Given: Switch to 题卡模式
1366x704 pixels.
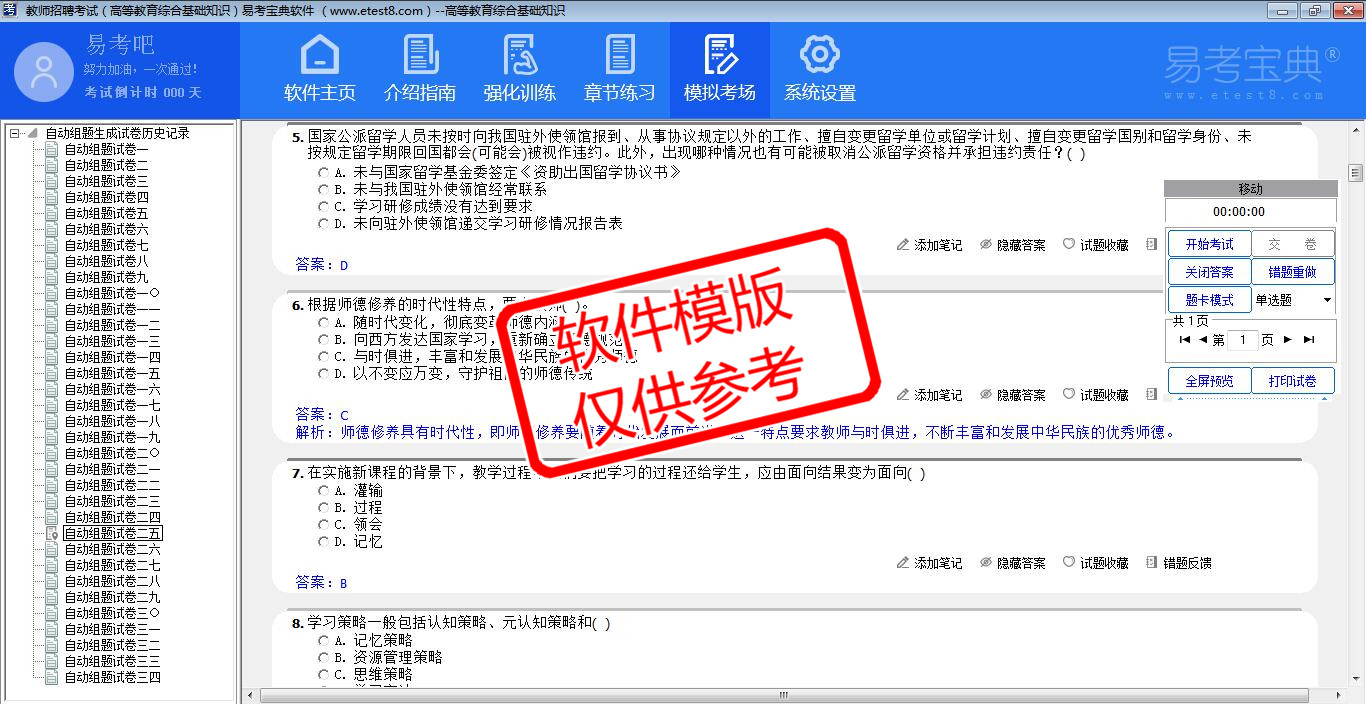Looking at the screenshot, I should (x=1209, y=300).
